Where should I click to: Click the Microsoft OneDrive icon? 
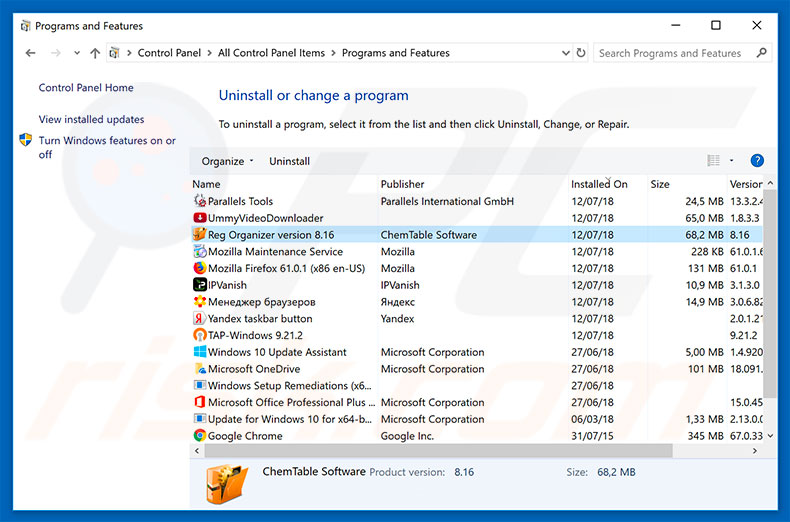pos(200,368)
